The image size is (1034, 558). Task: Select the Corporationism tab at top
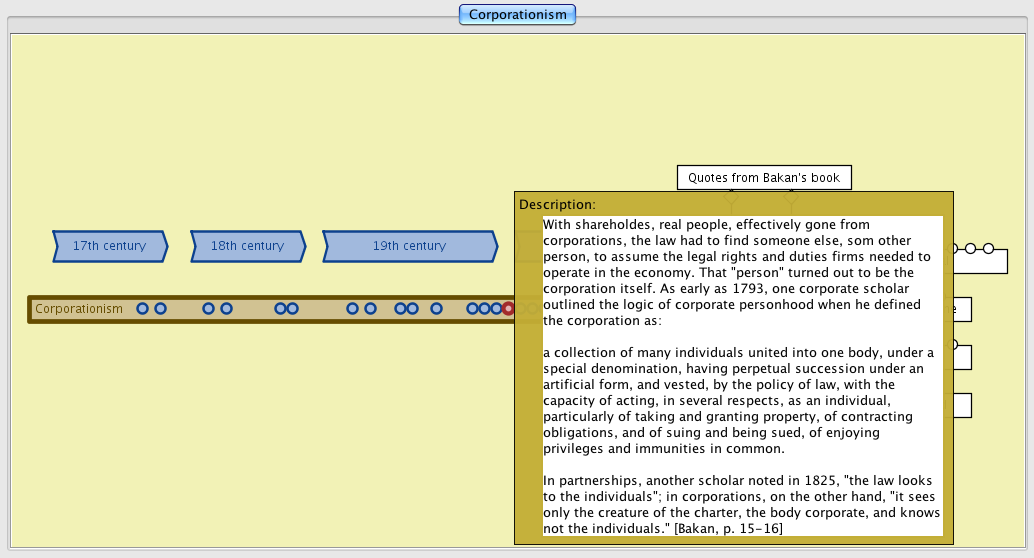pyautogui.click(x=517, y=14)
